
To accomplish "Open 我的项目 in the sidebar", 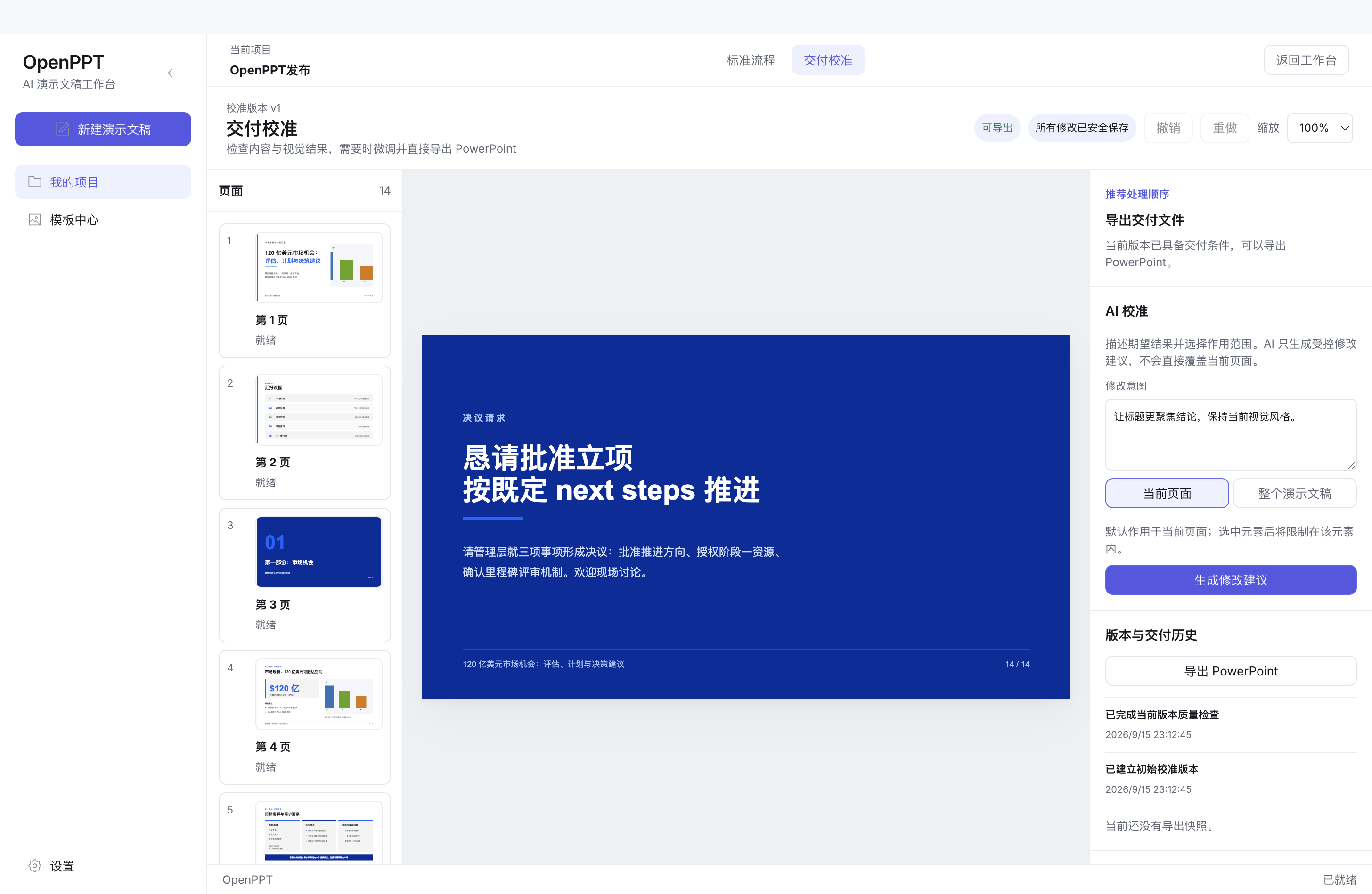I will (x=103, y=182).
